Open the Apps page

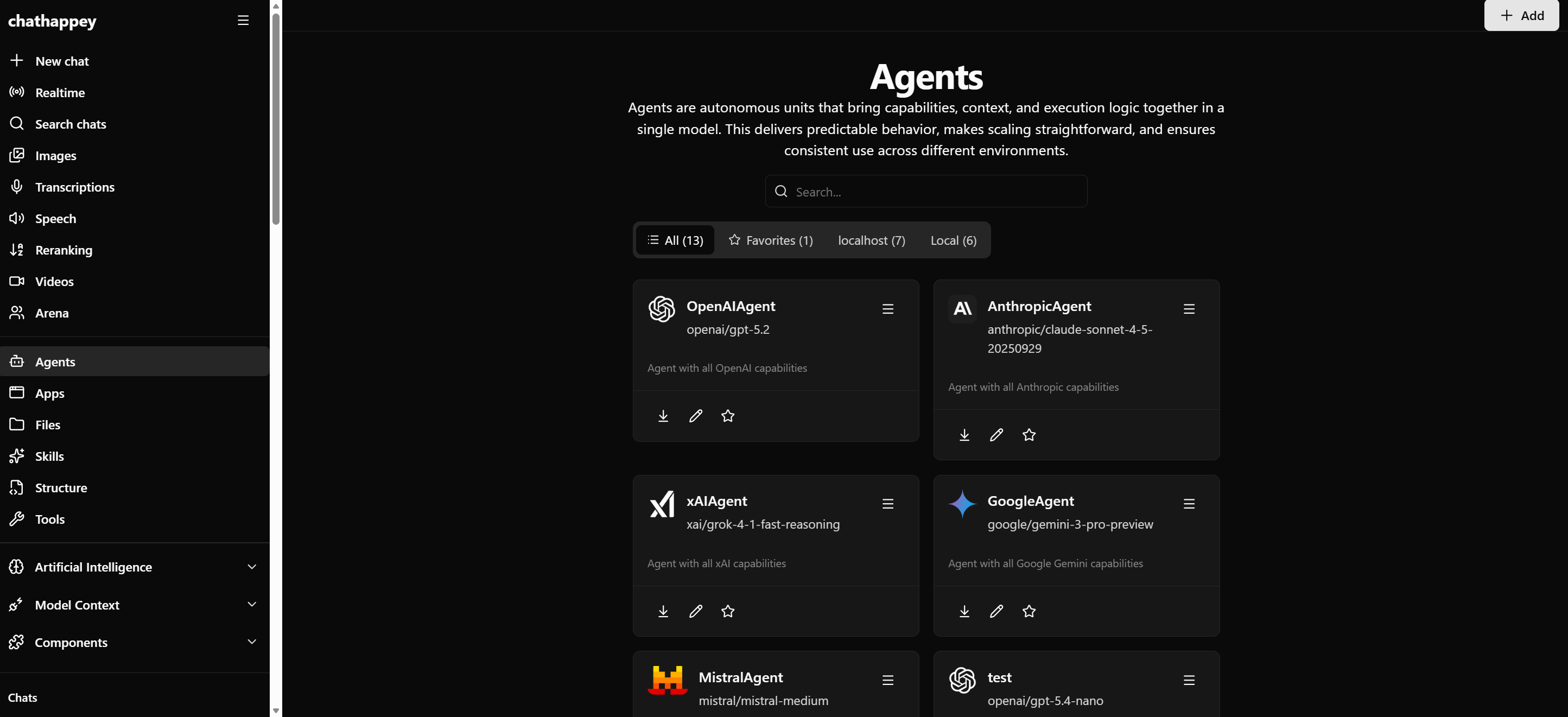pos(135,393)
